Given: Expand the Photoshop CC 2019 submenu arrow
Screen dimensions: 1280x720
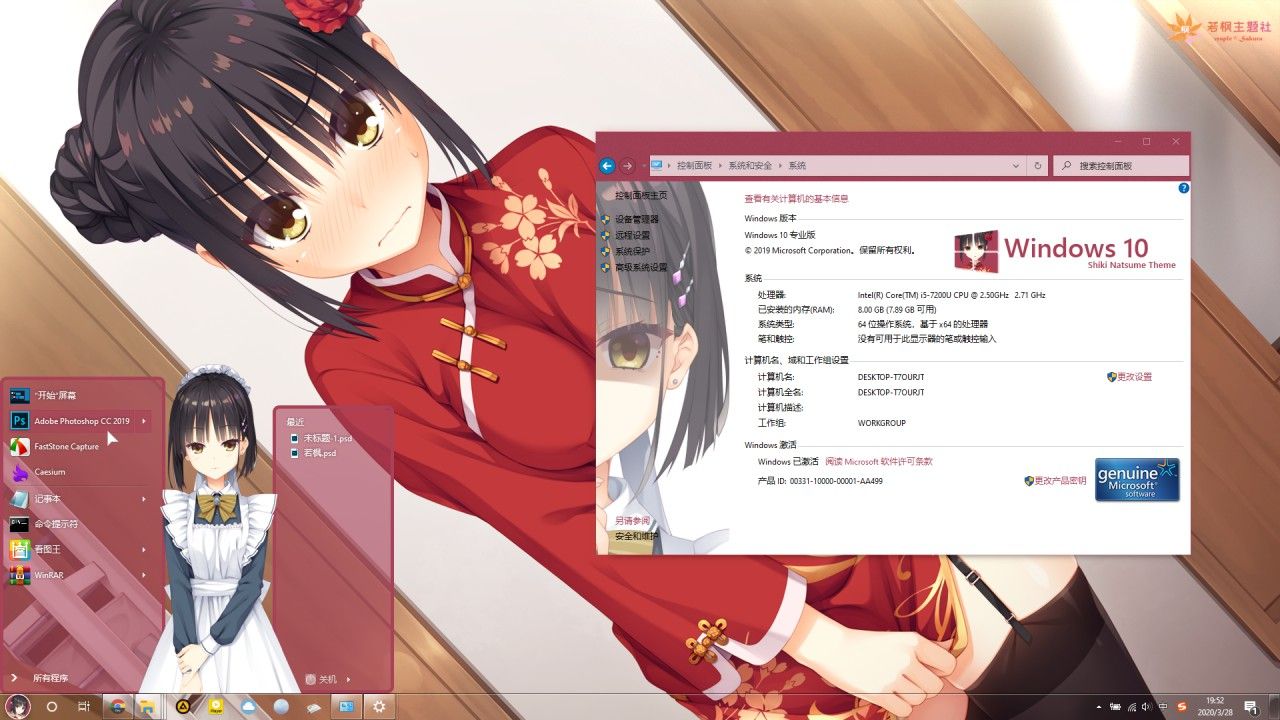Looking at the screenshot, I should 144,421.
